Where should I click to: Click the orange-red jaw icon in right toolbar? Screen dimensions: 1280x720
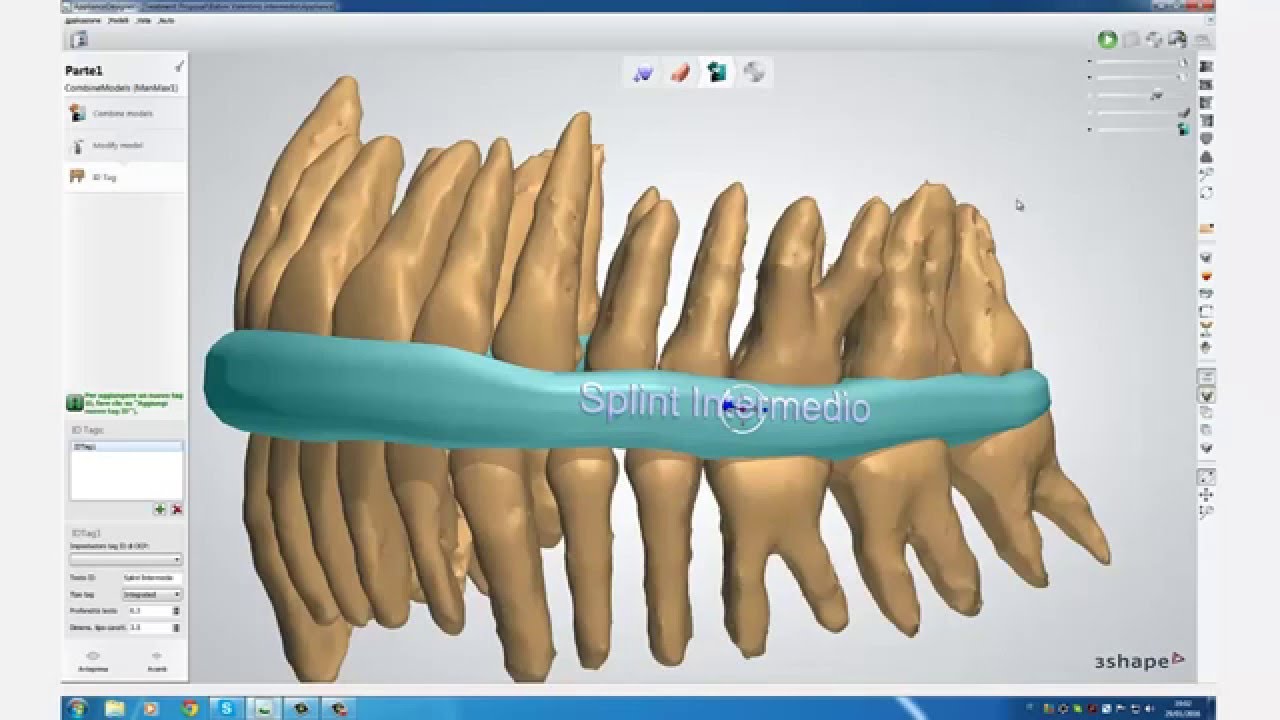(x=1206, y=275)
